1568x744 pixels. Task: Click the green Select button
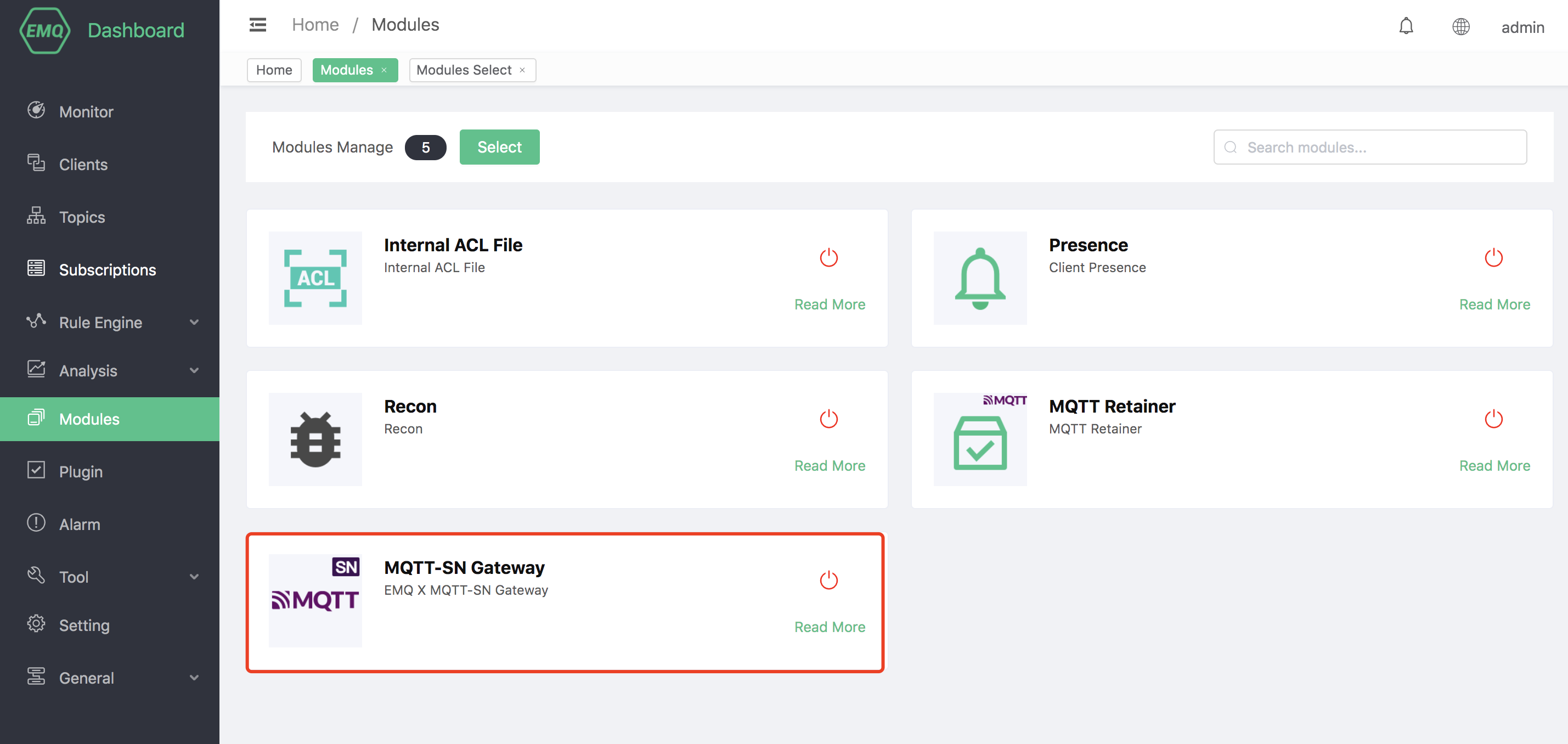point(499,146)
